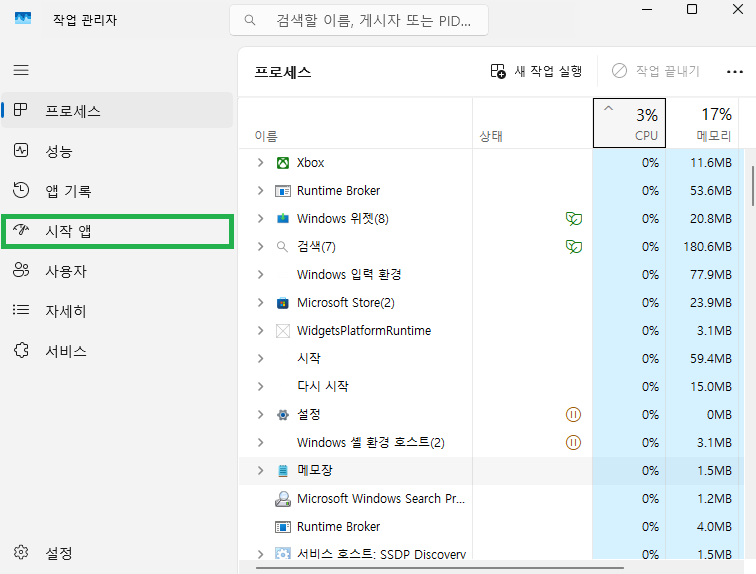Image resolution: width=756 pixels, height=574 pixels.
Task: Open 설정 at bottom of sidebar
Action: [x=117, y=552]
